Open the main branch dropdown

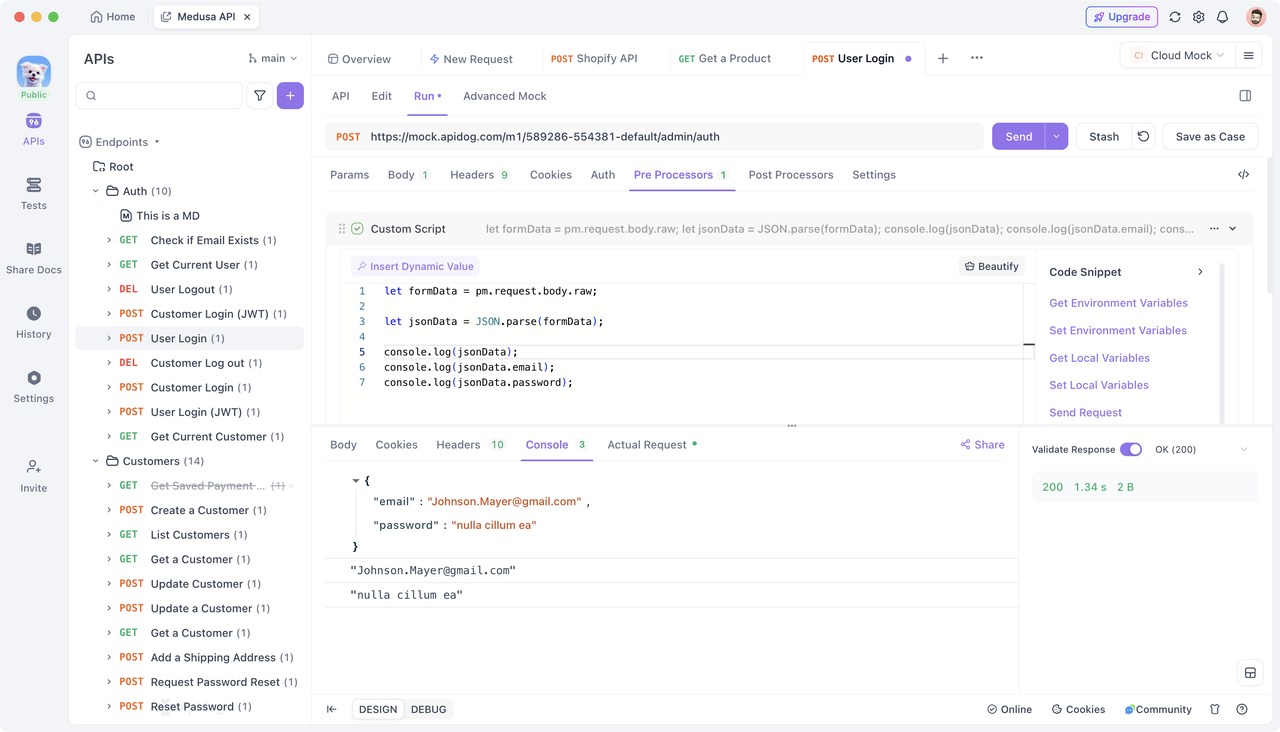pos(273,58)
